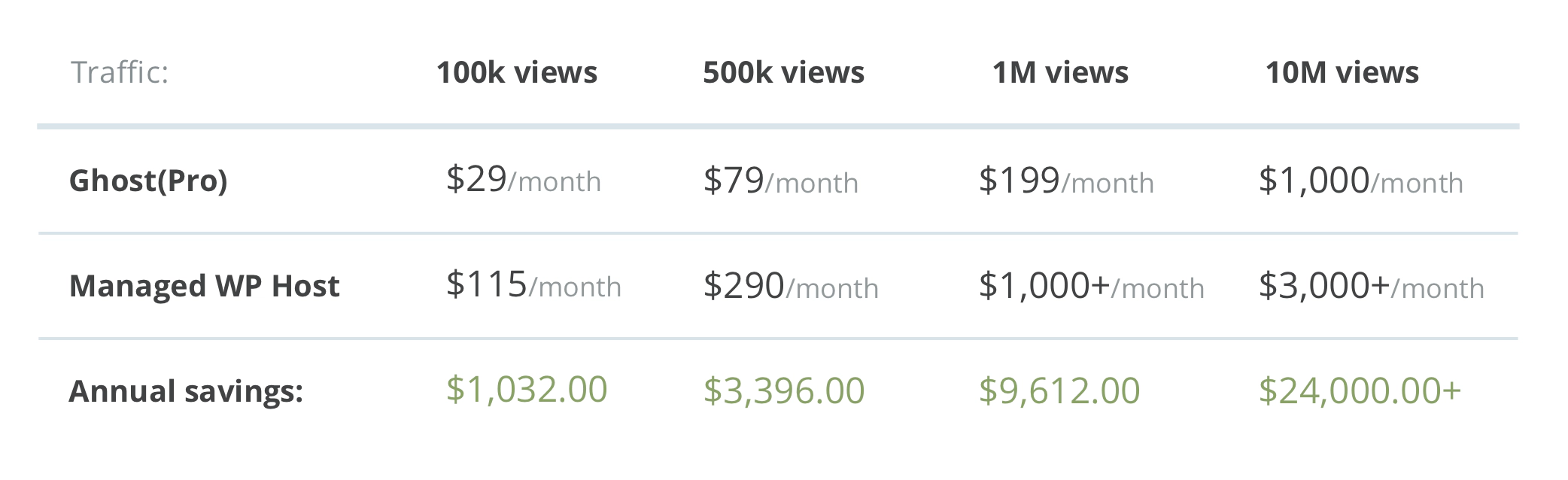Click the Ghost(Pro) $1,000/month price

click(x=1360, y=181)
